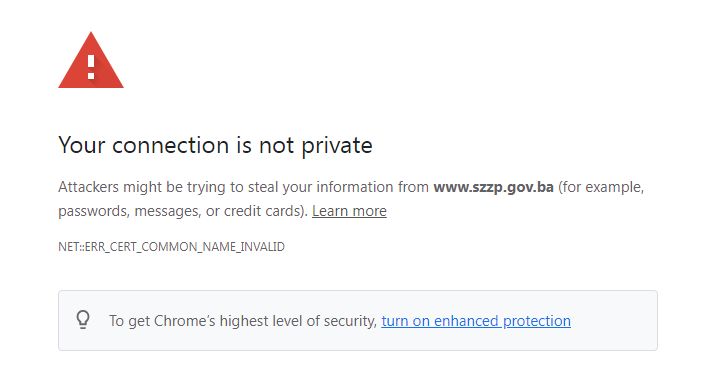The image size is (702, 368).
Task: Click the red warning triangle icon
Action: coord(91,60)
